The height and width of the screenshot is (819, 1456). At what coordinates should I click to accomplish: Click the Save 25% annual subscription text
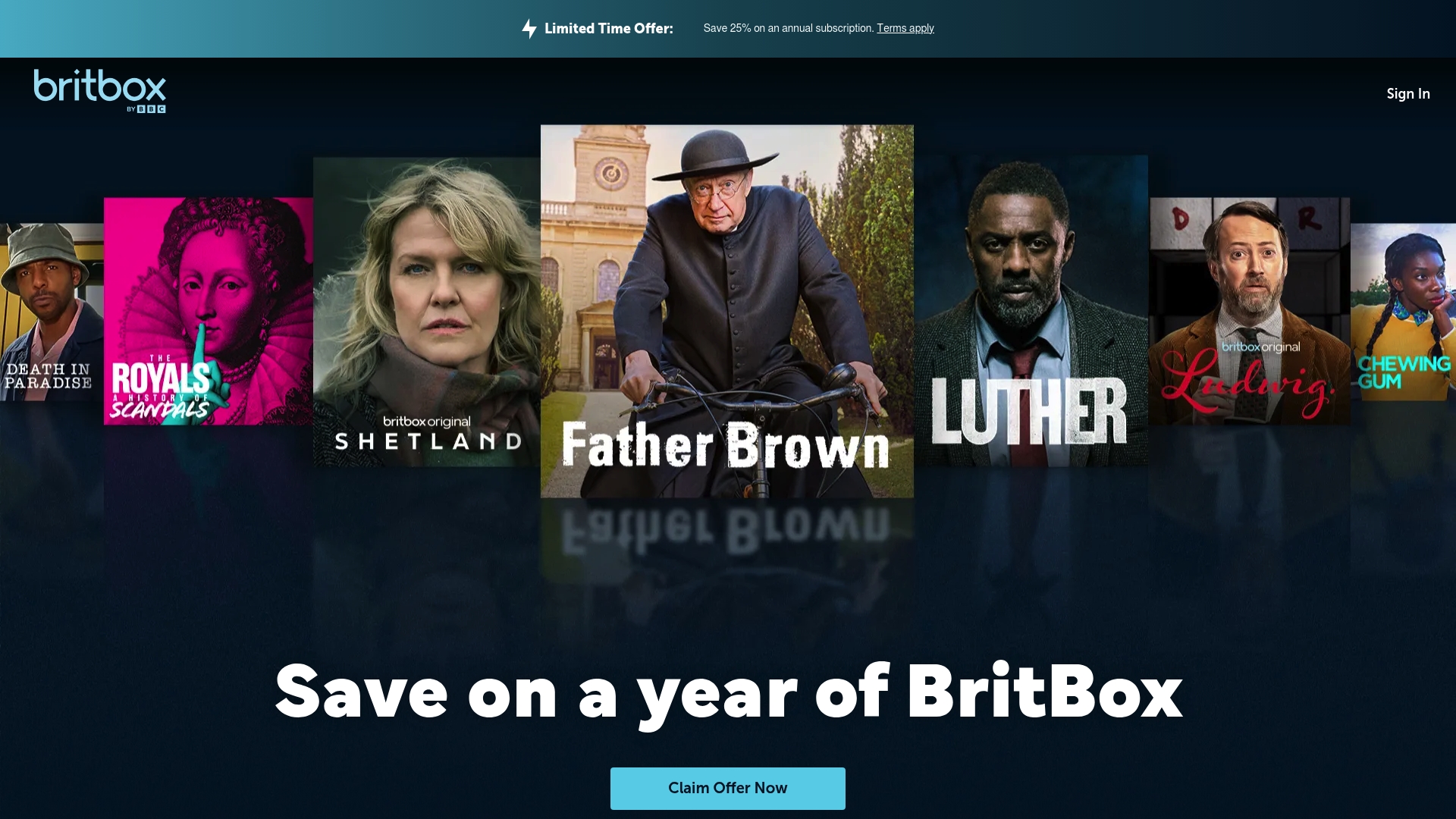tap(789, 28)
